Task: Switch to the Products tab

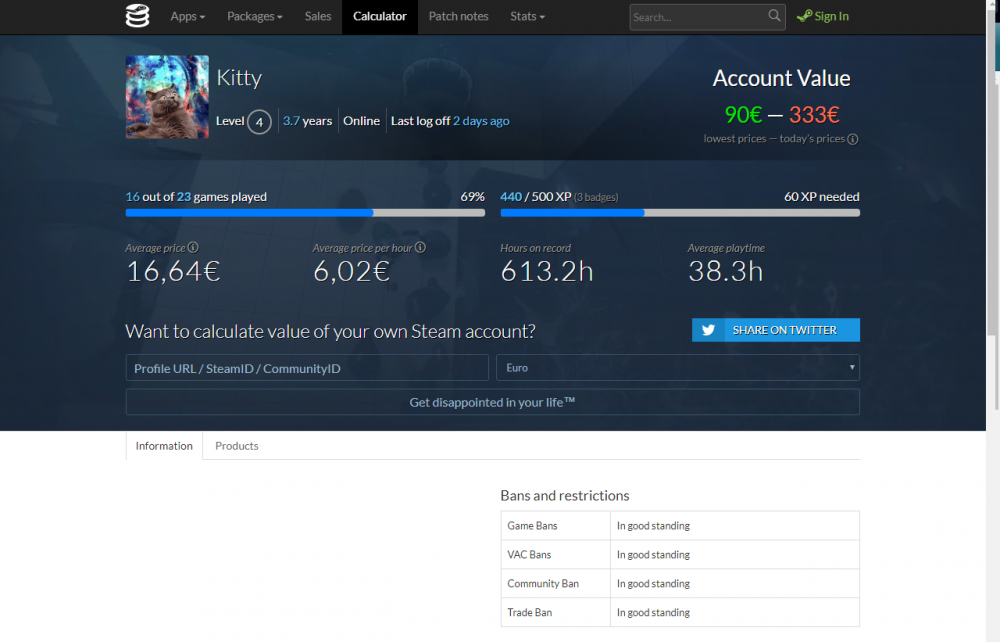Action: coord(237,446)
